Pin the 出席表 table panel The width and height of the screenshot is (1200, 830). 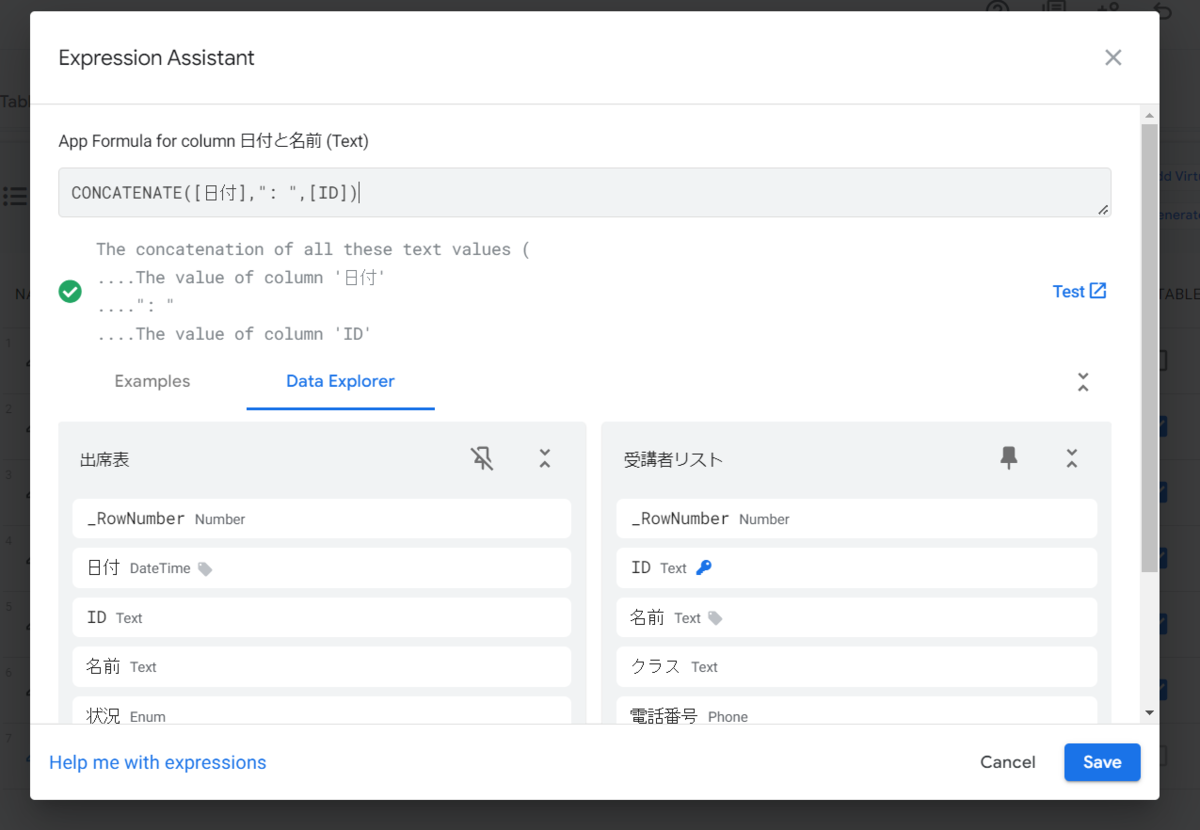coord(482,459)
